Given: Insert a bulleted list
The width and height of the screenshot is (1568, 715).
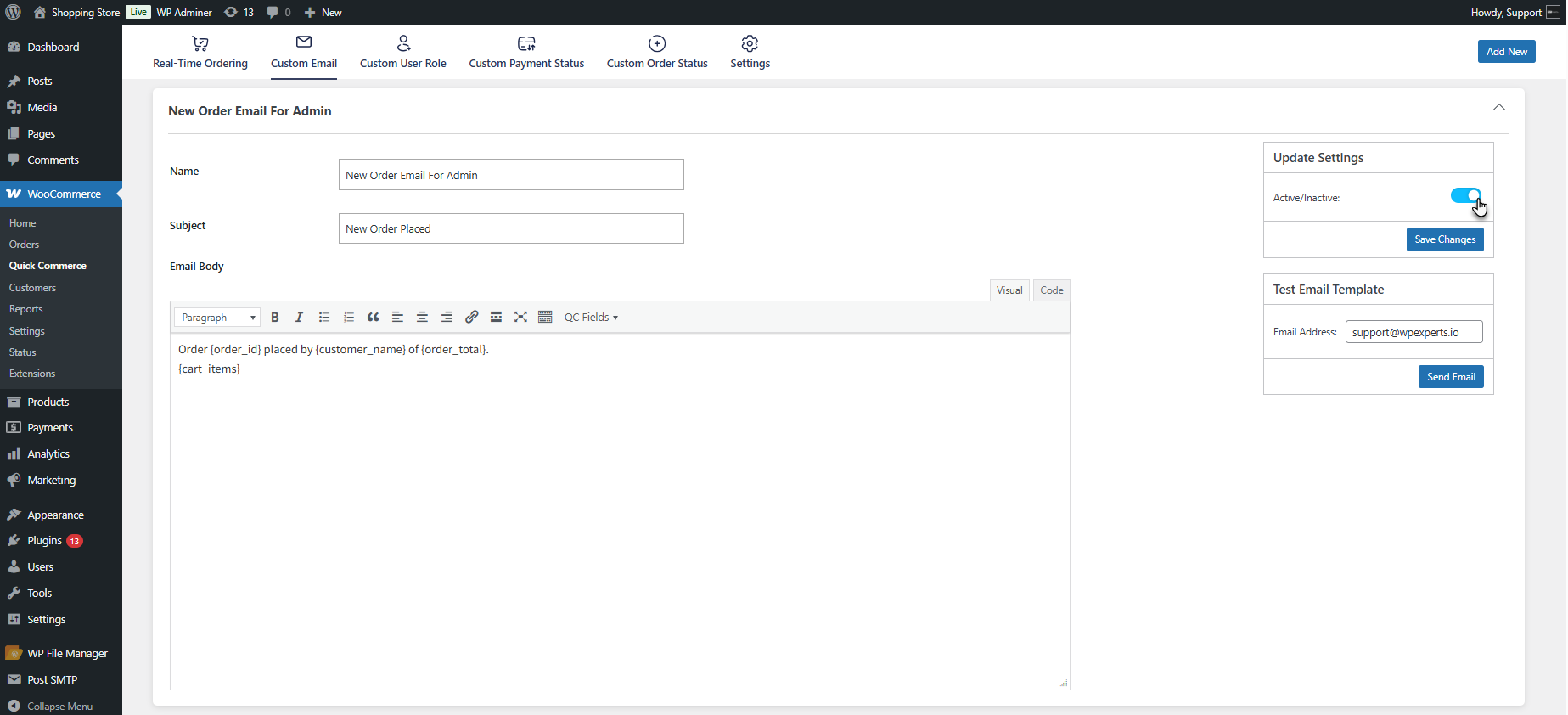Looking at the screenshot, I should [x=323, y=318].
